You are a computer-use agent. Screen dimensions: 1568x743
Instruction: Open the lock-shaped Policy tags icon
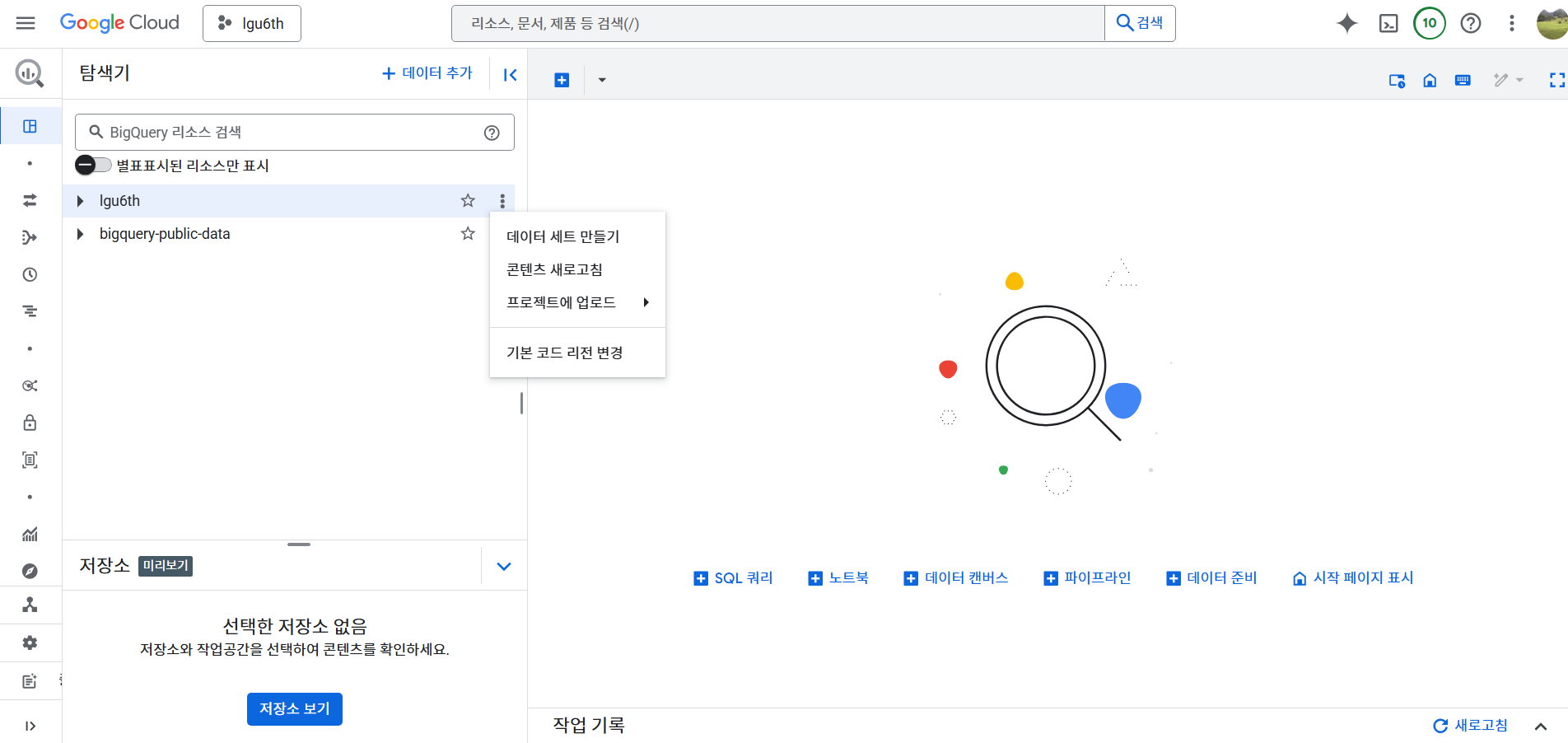30,423
